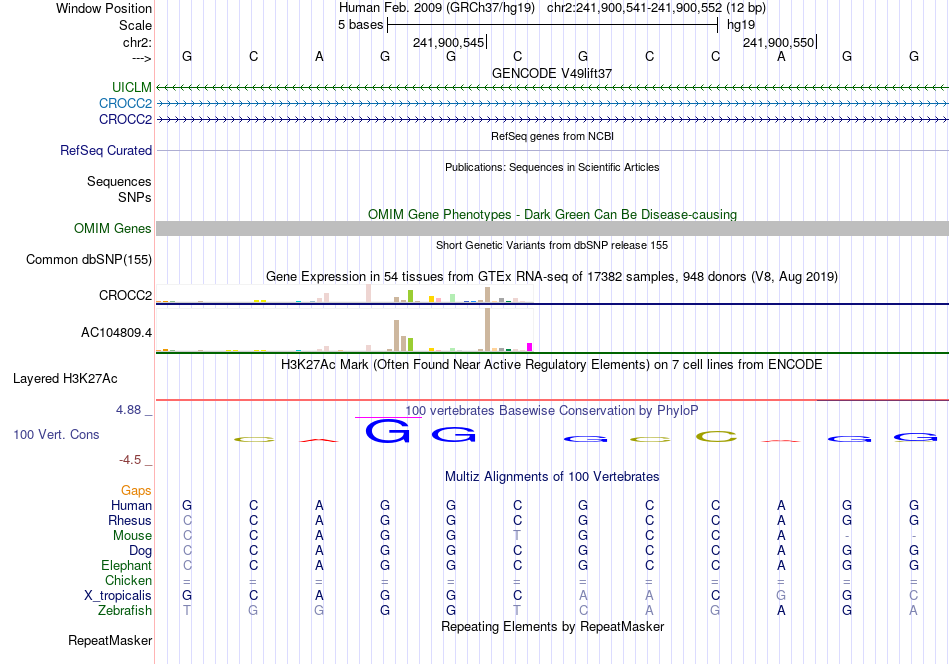
Task: Click the Dog alignment row label
Action: 140,551
